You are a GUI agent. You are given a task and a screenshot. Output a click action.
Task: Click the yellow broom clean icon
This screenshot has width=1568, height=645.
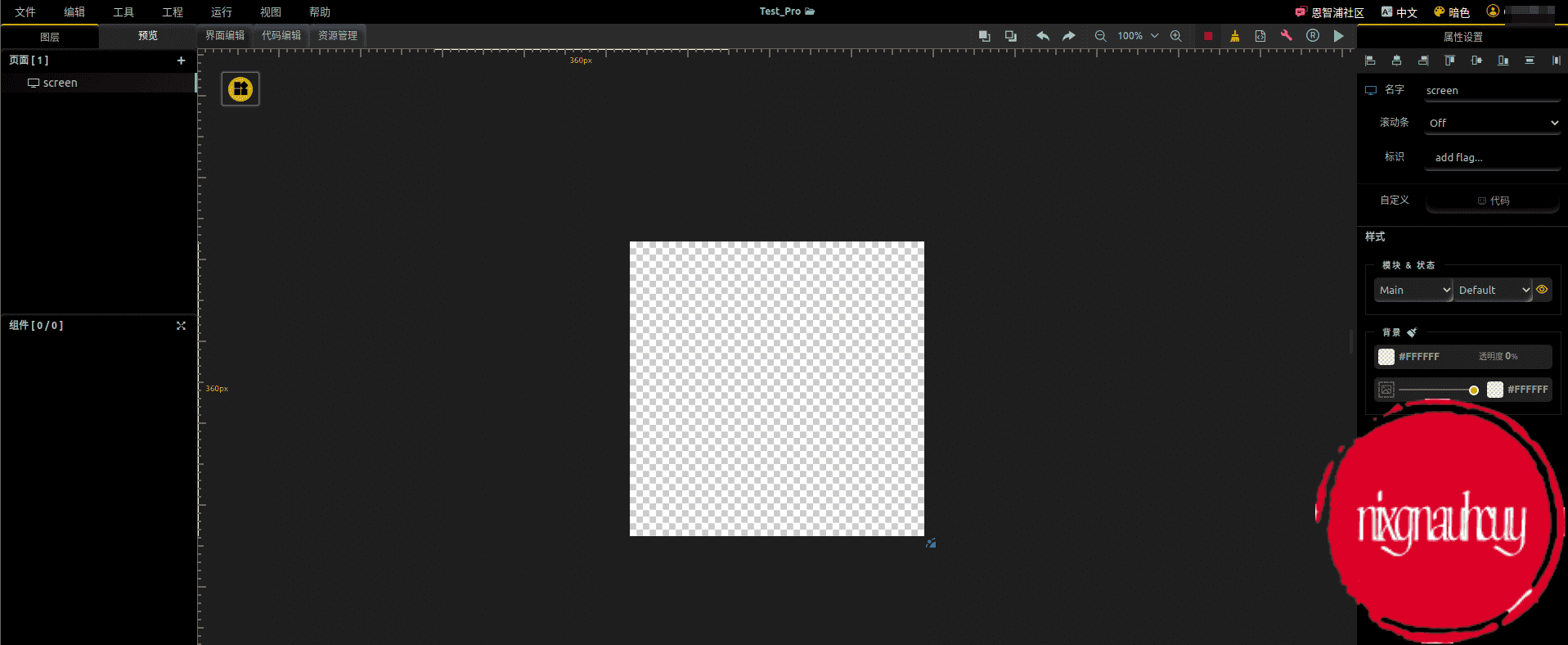tap(1234, 36)
